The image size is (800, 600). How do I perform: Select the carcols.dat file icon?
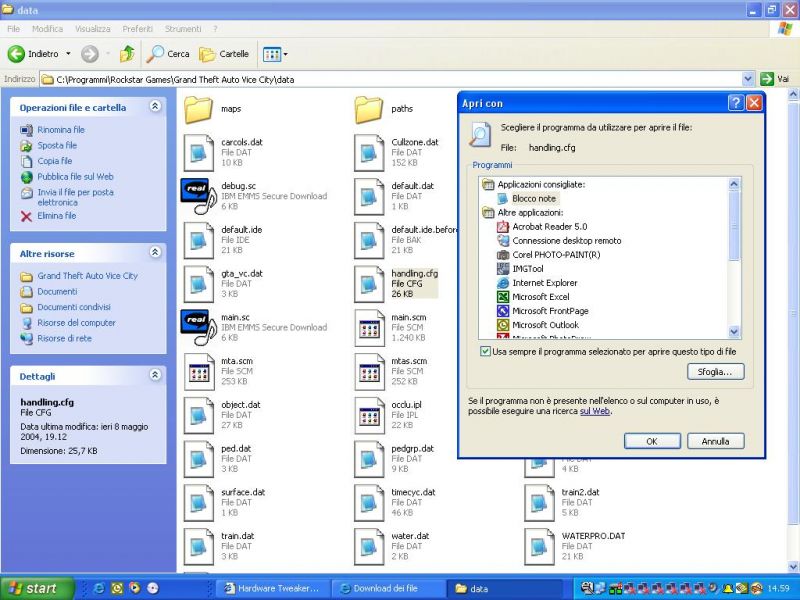point(198,153)
